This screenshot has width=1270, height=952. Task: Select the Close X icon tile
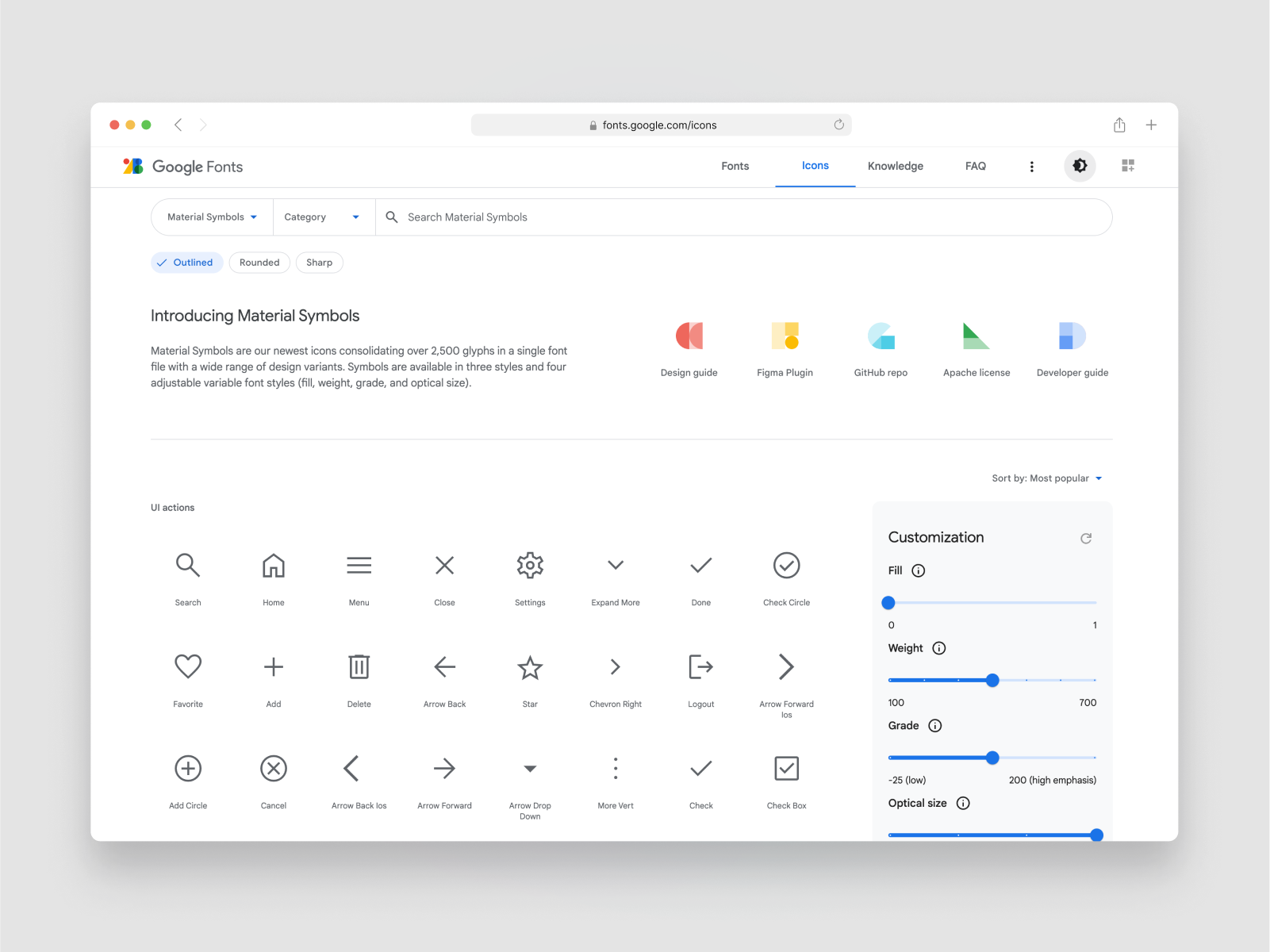(x=445, y=565)
